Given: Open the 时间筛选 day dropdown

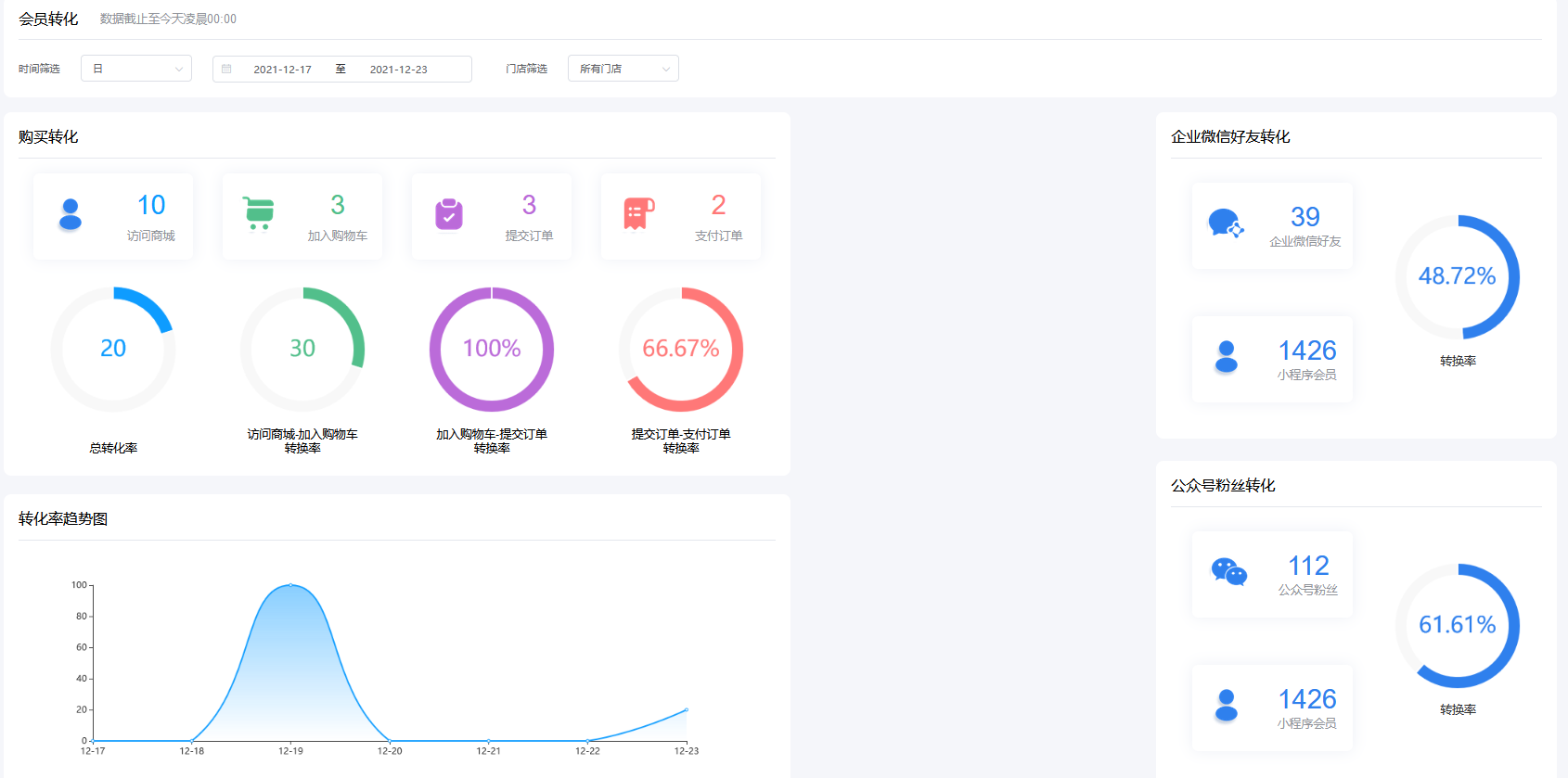Looking at the screenshot, I should pos(136,69).
